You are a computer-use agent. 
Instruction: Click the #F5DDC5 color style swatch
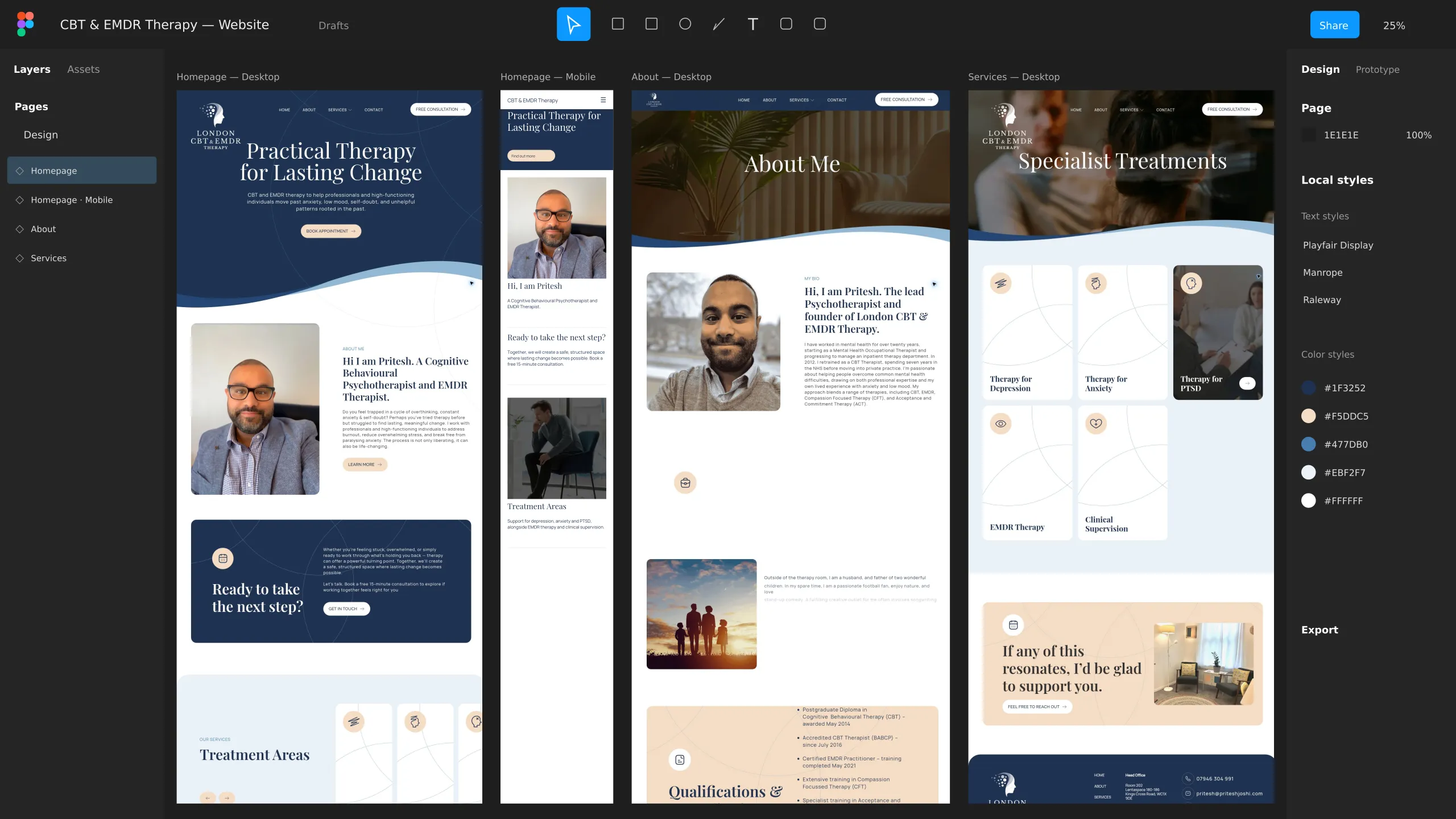[x=1309, y=416]
